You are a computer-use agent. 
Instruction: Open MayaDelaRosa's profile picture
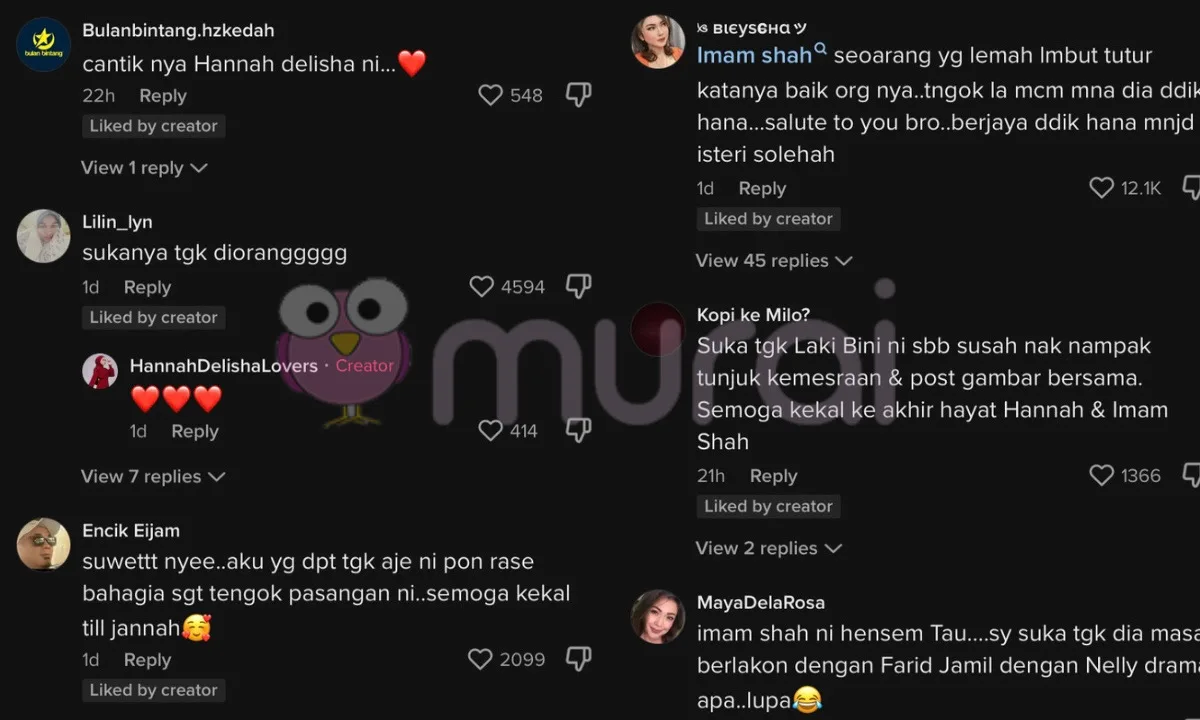click(x=658, y=616)
